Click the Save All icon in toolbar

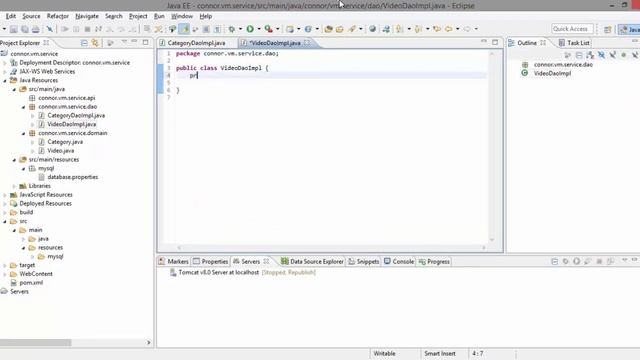[25, 29]
